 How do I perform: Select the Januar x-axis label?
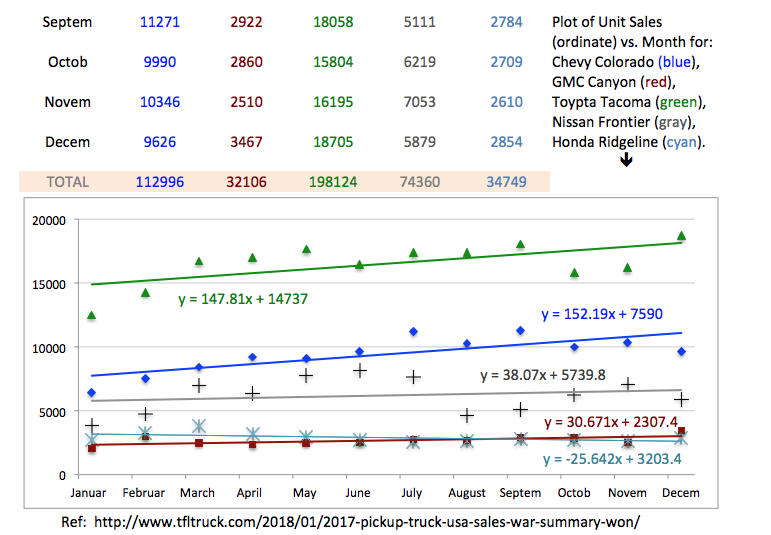(x=88, y=493)
